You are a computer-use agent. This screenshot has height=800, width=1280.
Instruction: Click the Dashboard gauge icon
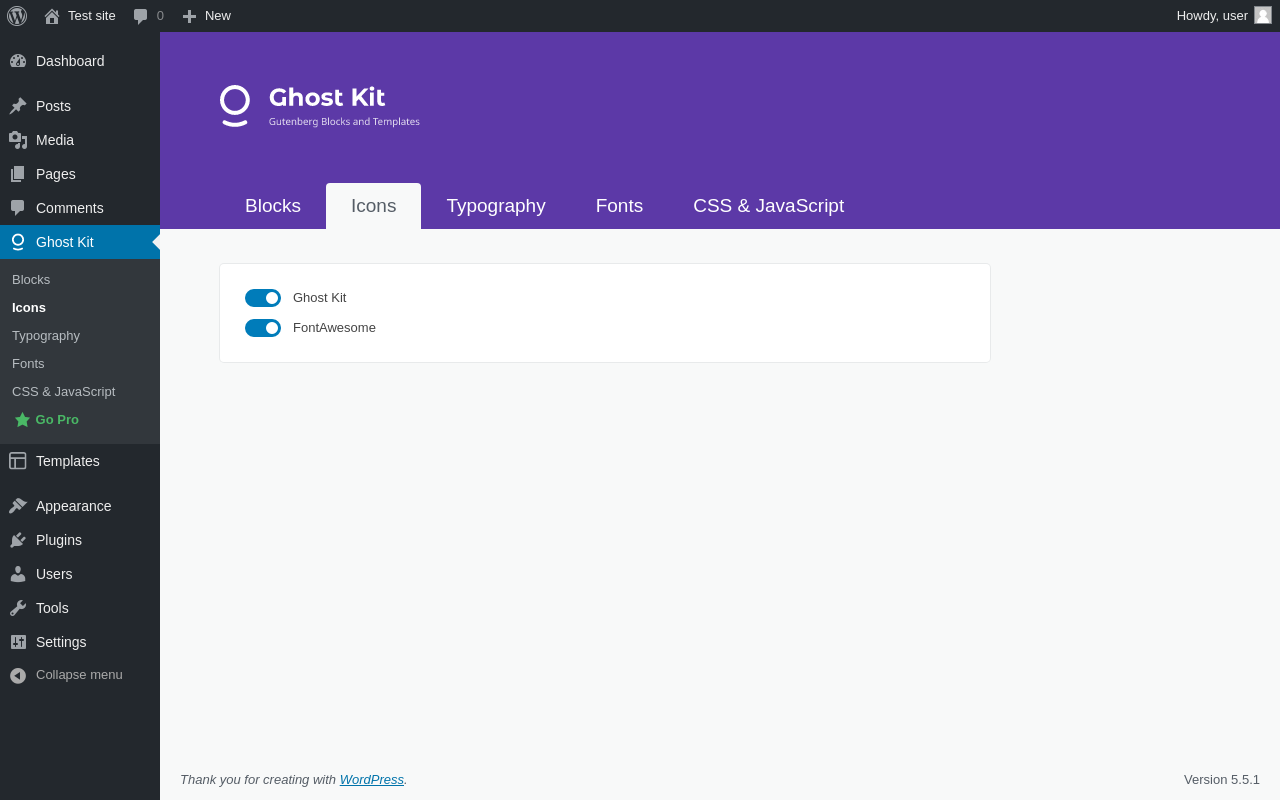pyautogui.click(x=18, y=61)
